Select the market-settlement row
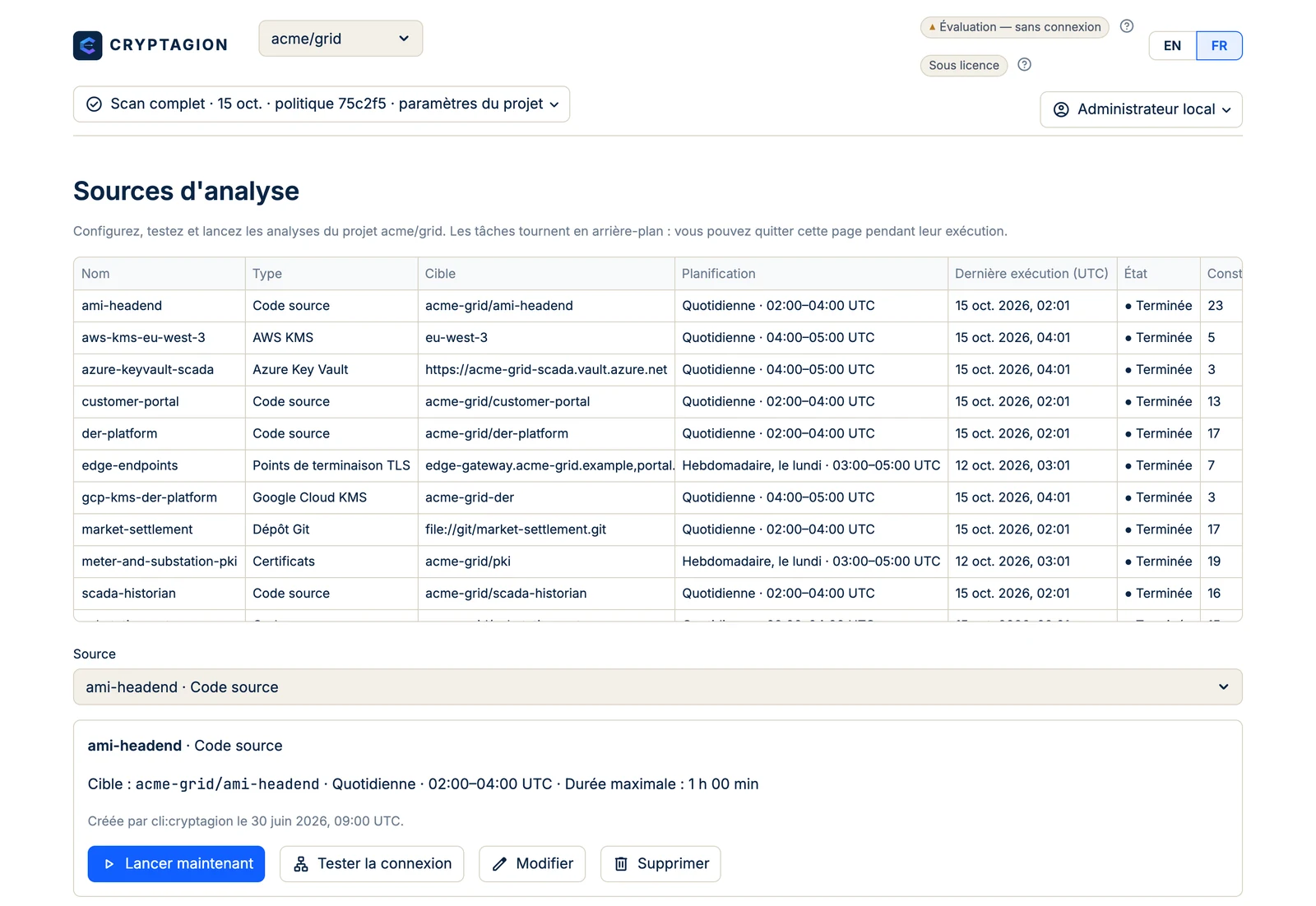This screenshot has height=906, width=1316. pyautogui.click(x=657, y=529)
